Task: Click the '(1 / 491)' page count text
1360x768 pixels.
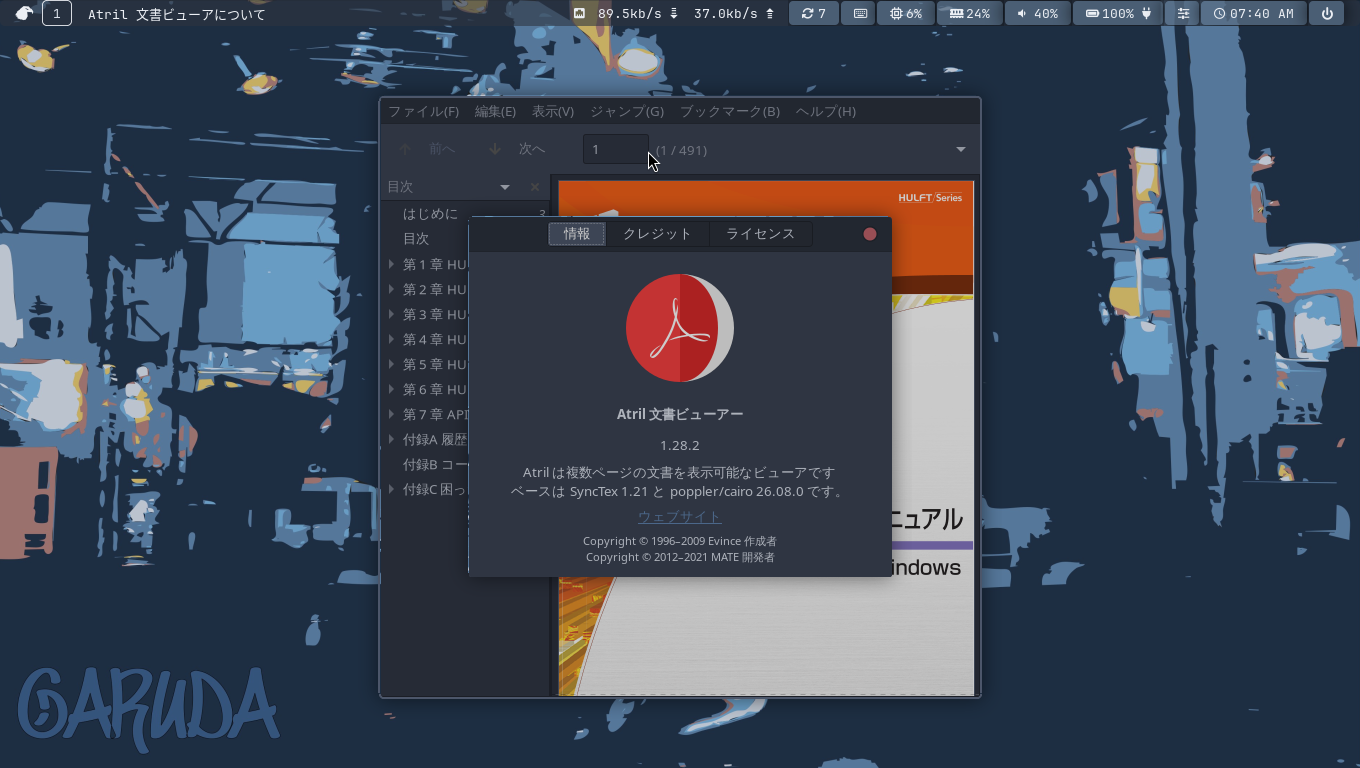Action: (x=682, y=150)
